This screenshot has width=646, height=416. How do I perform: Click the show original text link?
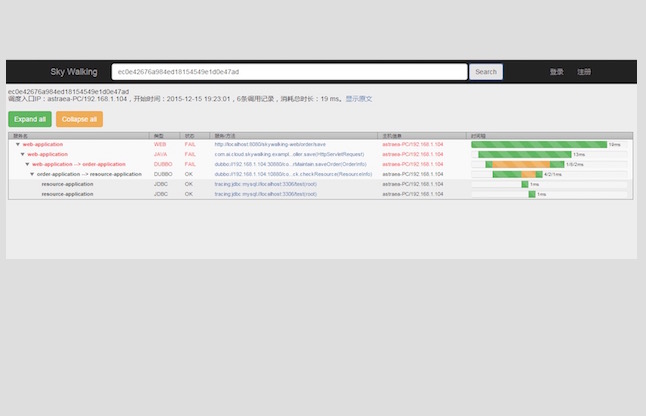click(359, 99)
